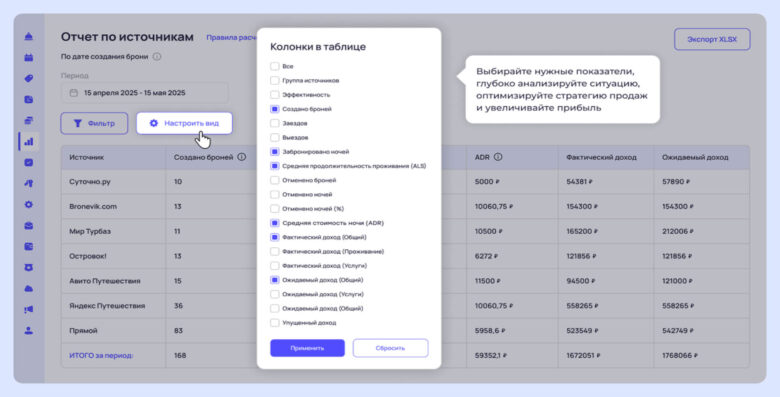Click the 523549 ₽ actual income cell

[582, 331]
